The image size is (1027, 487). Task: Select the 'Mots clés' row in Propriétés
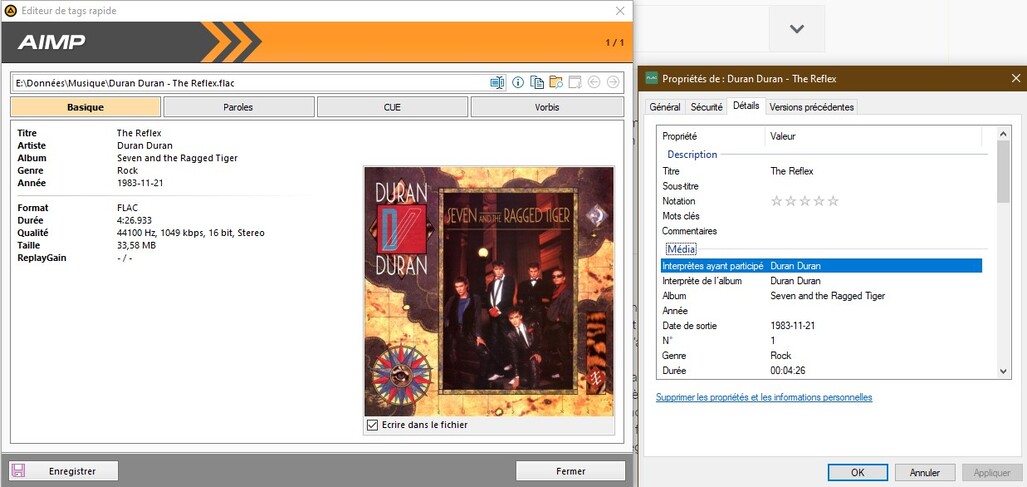click(821, 215)
